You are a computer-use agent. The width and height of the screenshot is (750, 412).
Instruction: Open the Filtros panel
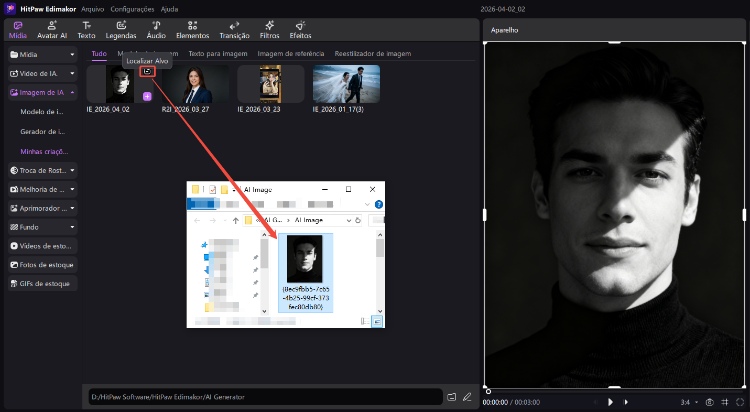[x=269, y=29]
